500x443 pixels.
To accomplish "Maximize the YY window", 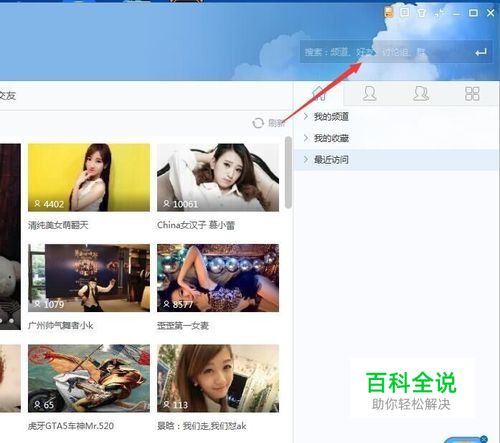I will tap(473, 13).
